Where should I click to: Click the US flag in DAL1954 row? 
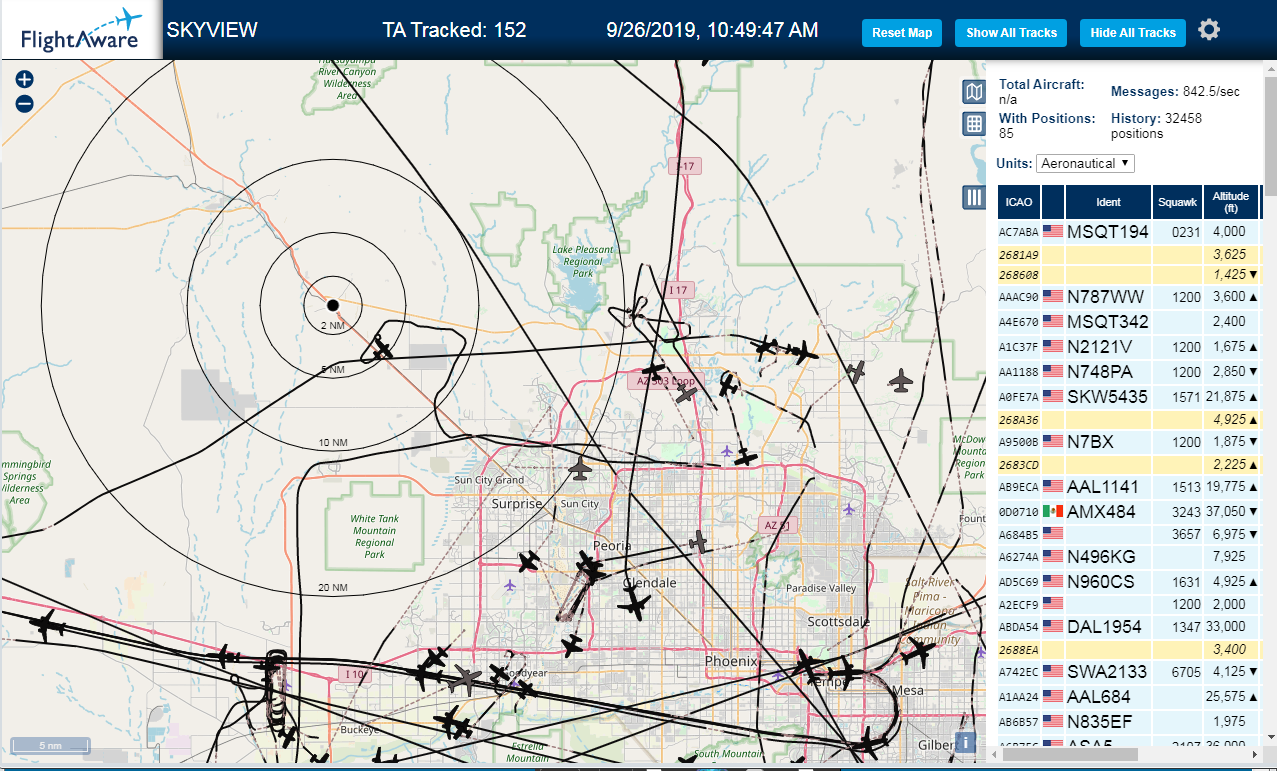click(x=1052, y=626)
